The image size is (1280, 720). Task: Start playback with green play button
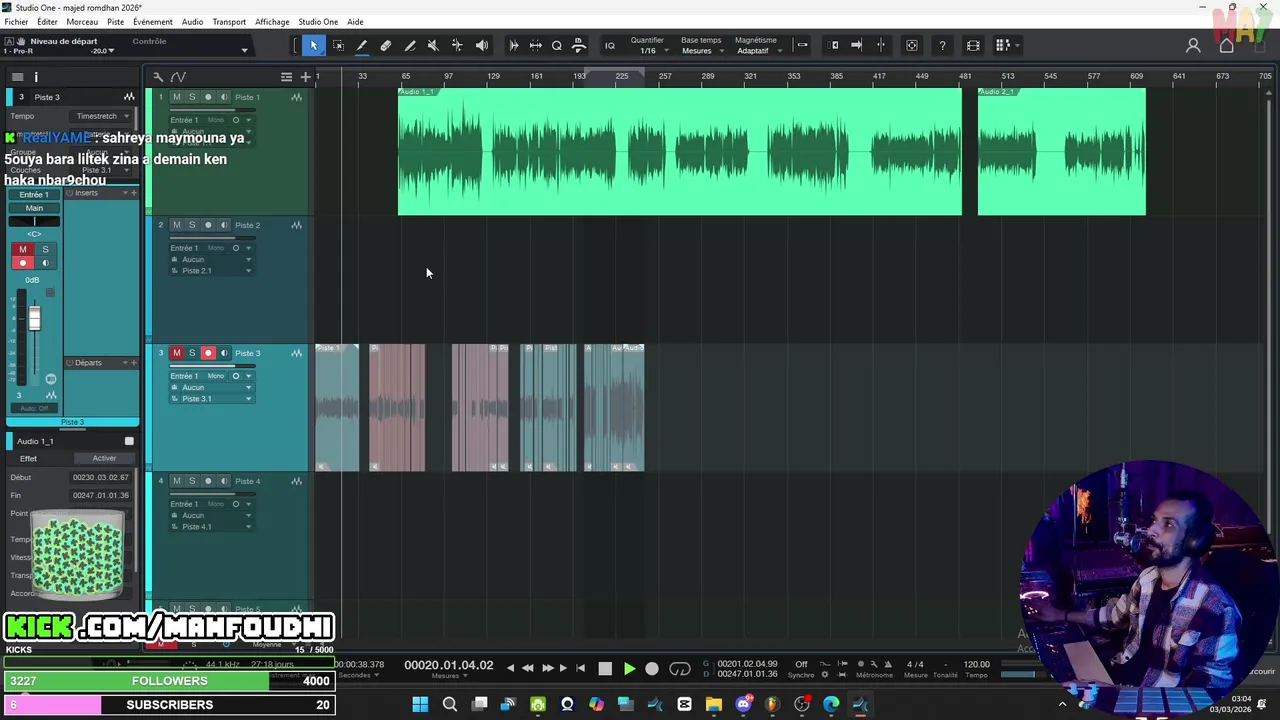click(629, 669)
